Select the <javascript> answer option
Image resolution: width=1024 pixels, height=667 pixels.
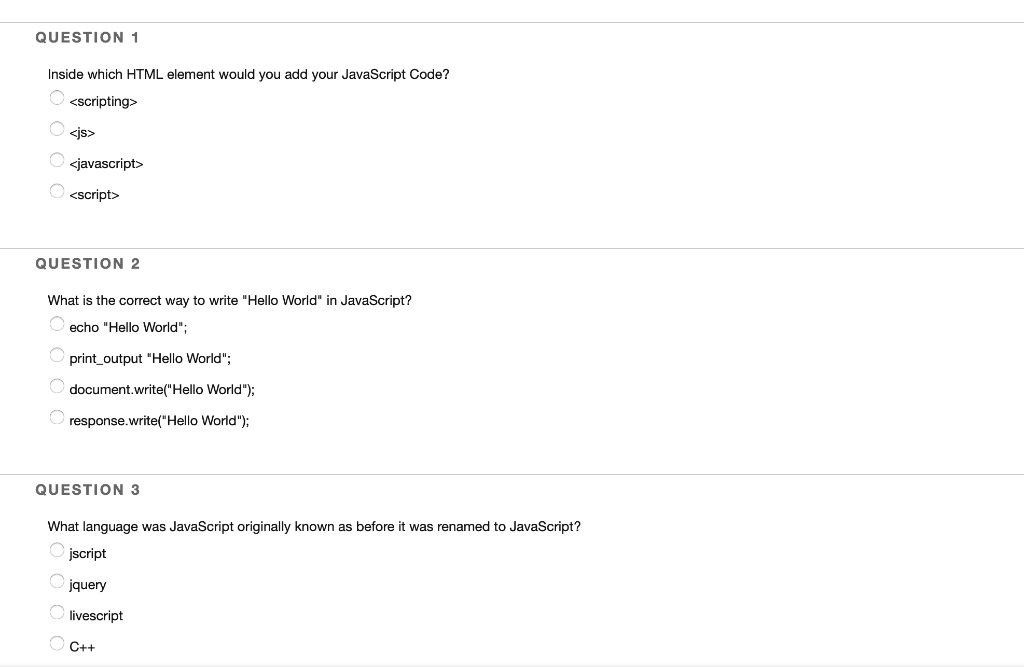click(57, 159)
